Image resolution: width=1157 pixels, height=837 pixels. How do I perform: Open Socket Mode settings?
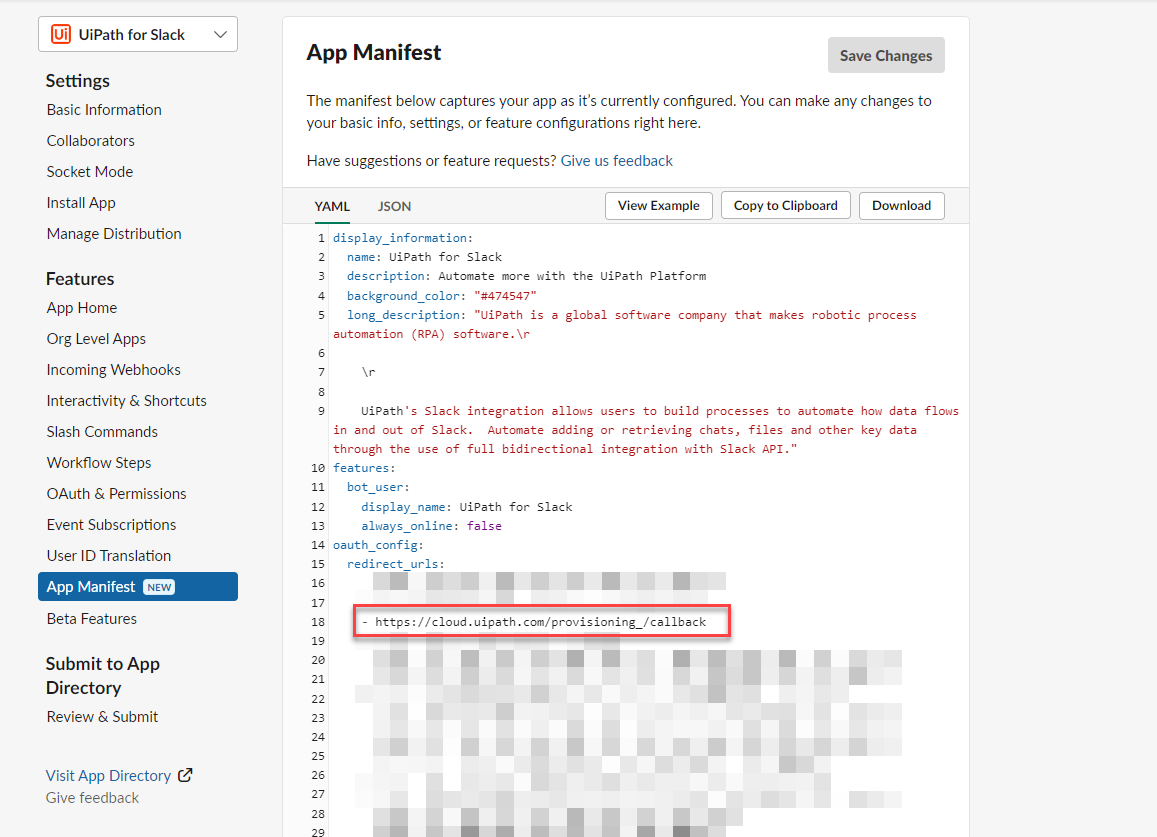click(90, 172)
